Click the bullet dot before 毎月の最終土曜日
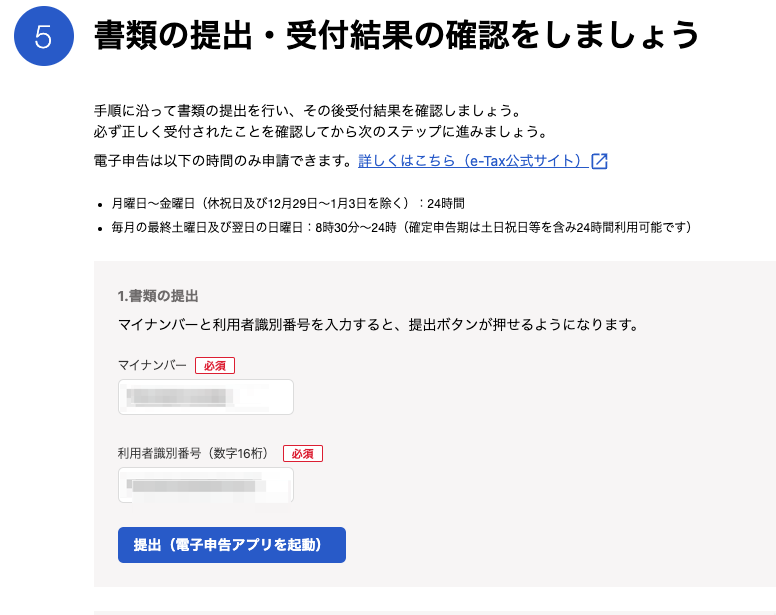This screenshot has height=615, width=776. click(x=100, y=228)
